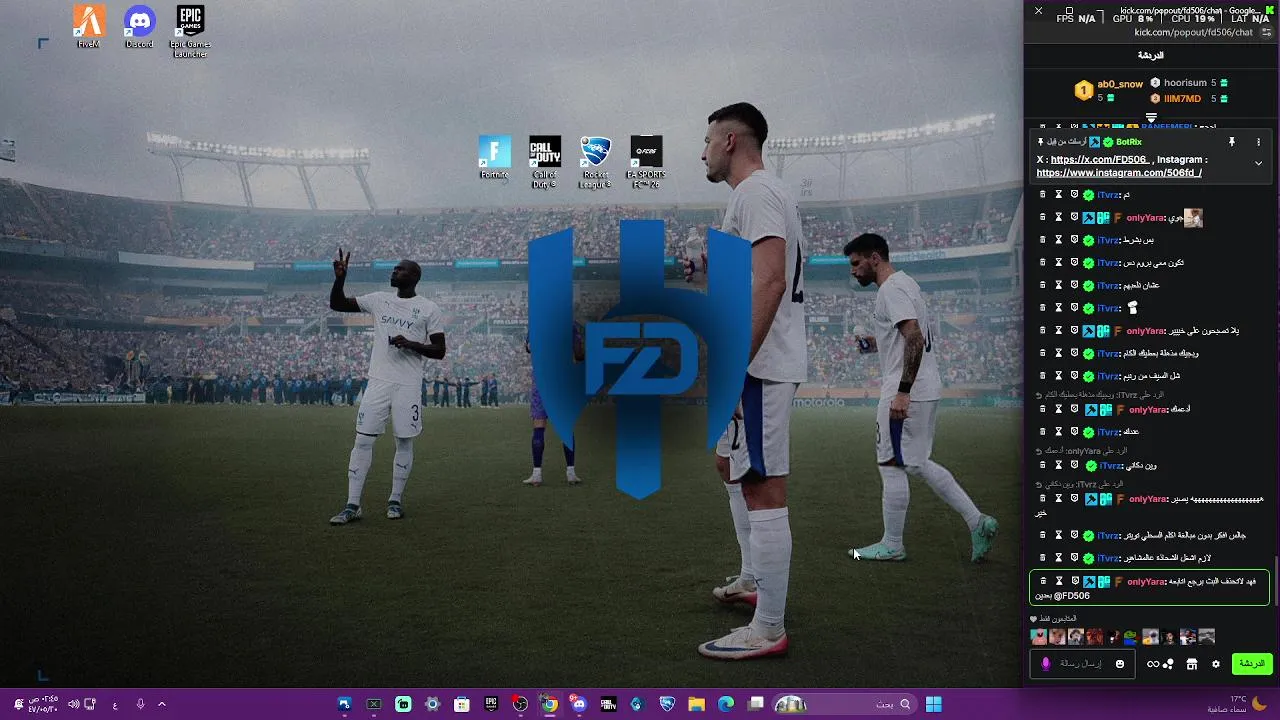The image size is (1280, 720).
Task: Click the green send chat button
Action: point(1251,664)
